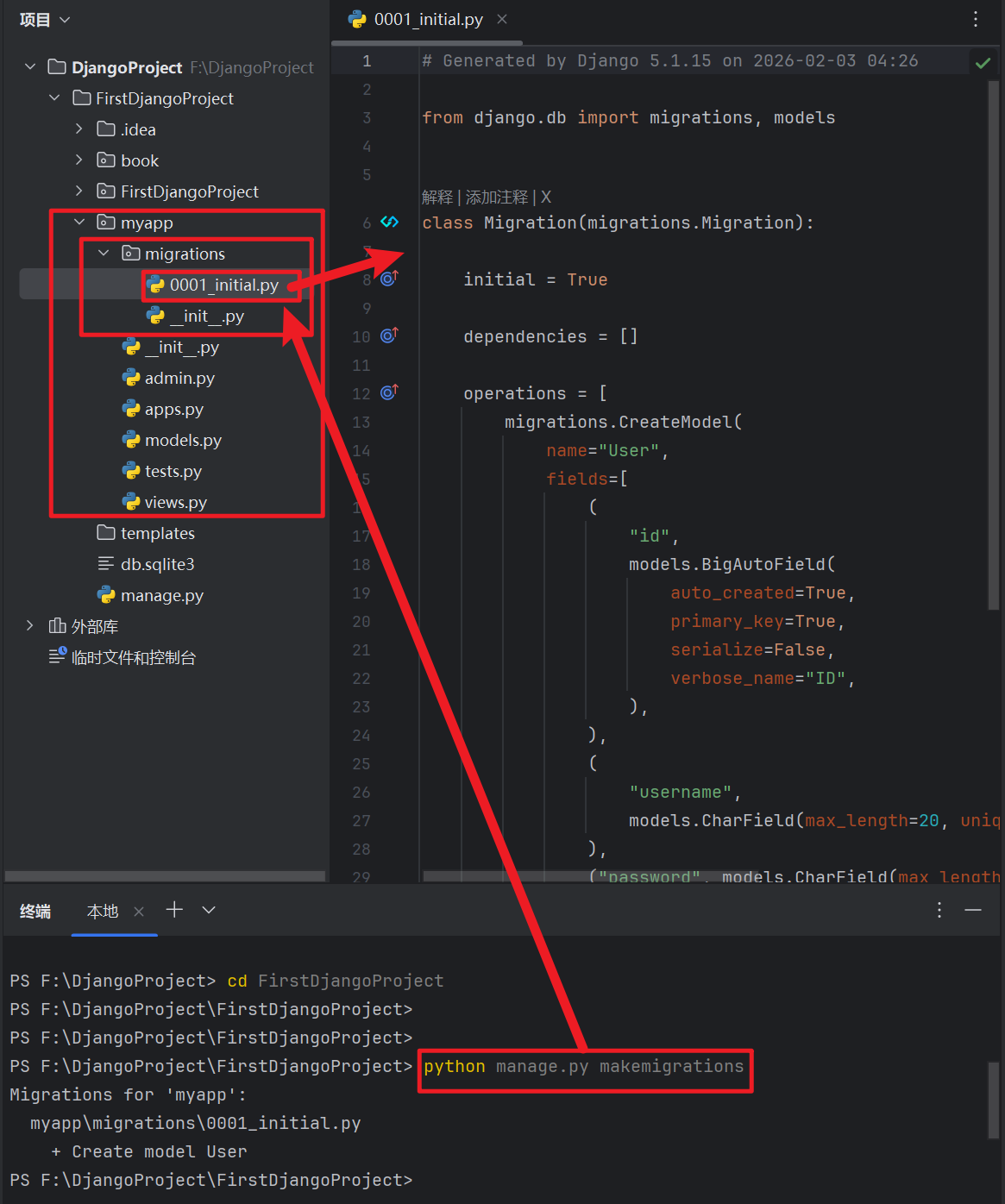Screen dimensions: 1005x1204
Task: Click the 临时文件和控制台 scratches icon
Action: pos(57,655)
